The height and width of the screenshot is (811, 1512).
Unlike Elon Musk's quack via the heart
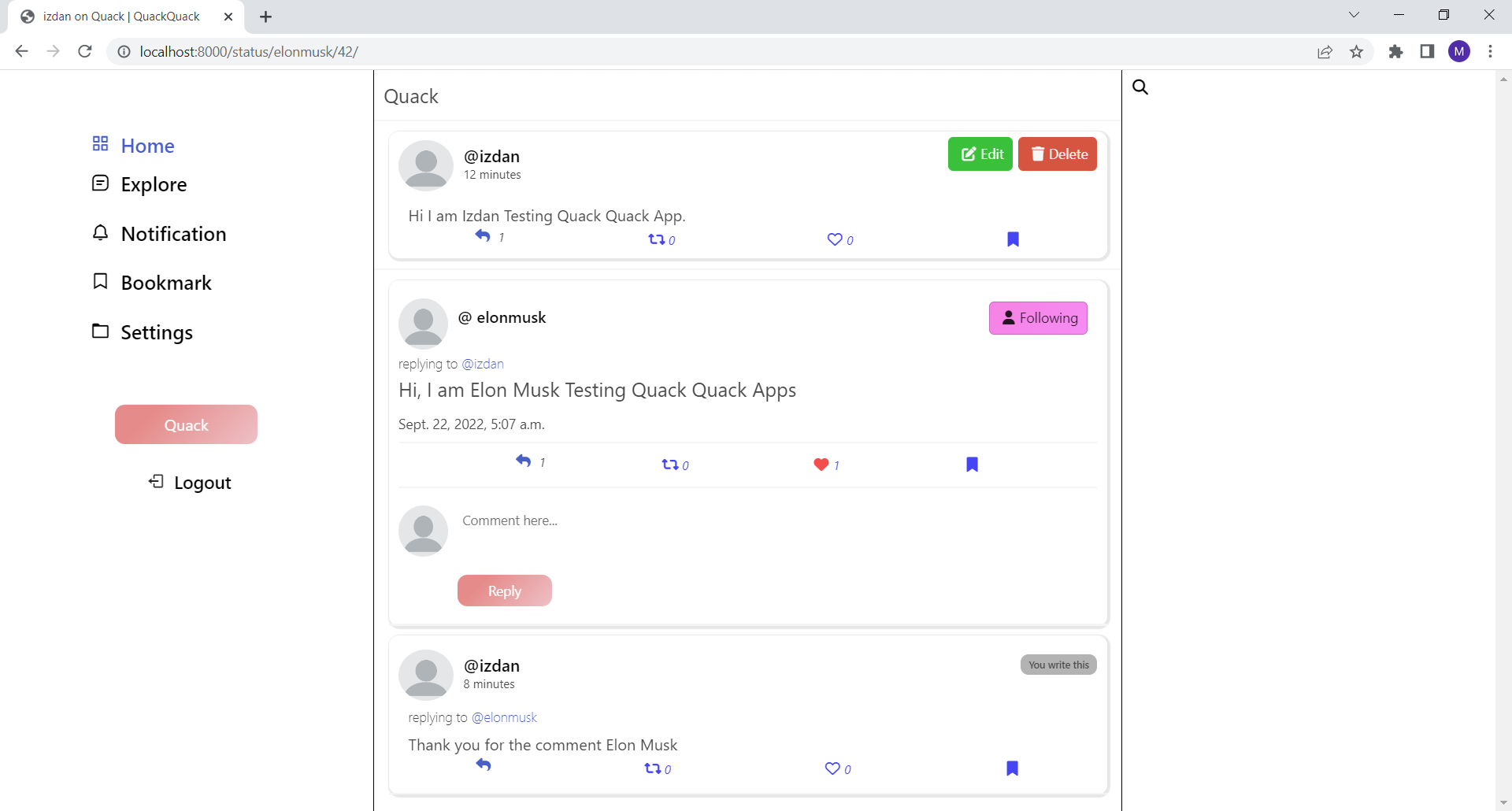pos(821,465)
